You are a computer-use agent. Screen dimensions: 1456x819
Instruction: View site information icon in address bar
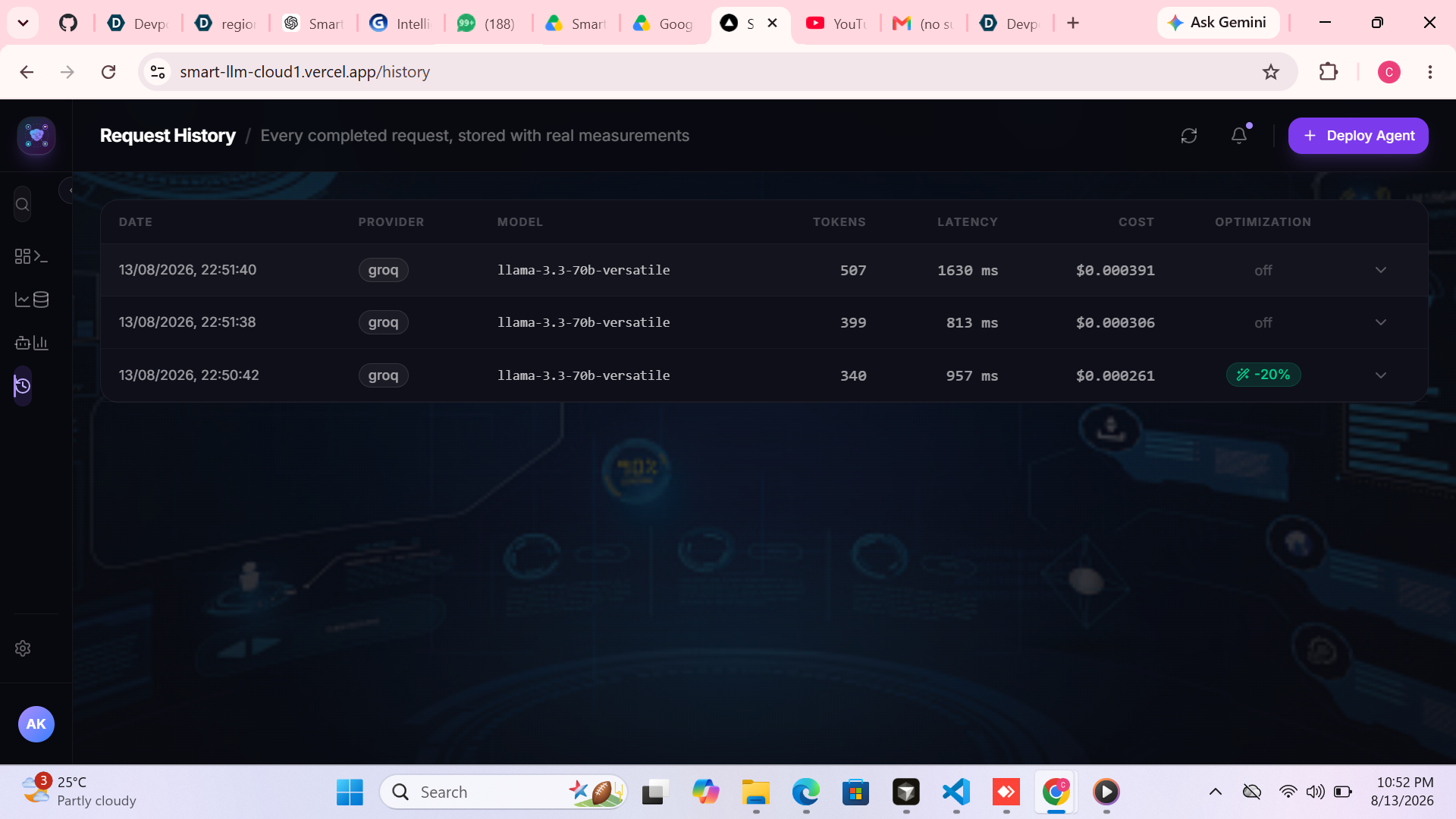click(158, 72)
